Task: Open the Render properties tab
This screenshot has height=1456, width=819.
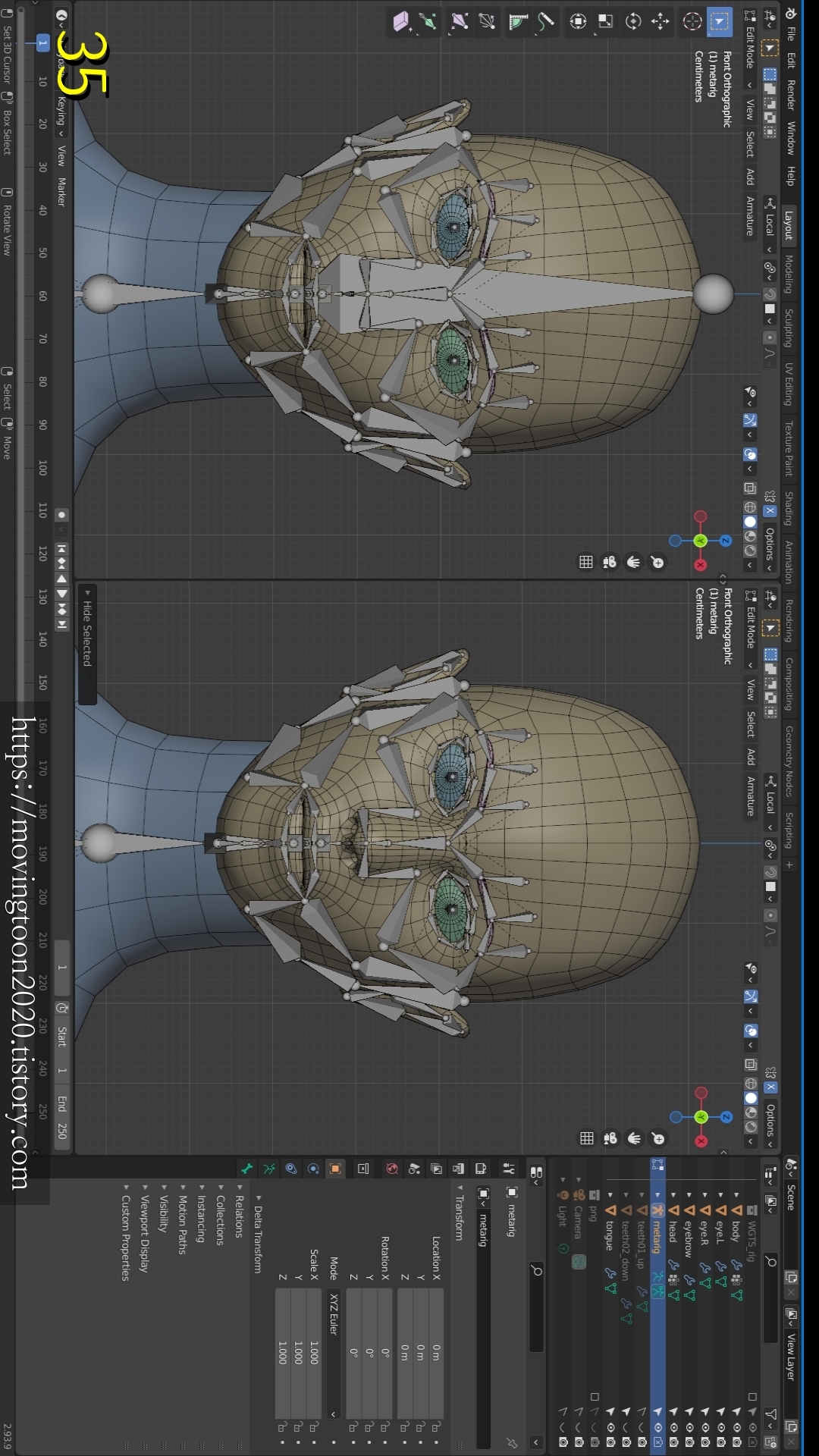Action: pos(481,1169)
